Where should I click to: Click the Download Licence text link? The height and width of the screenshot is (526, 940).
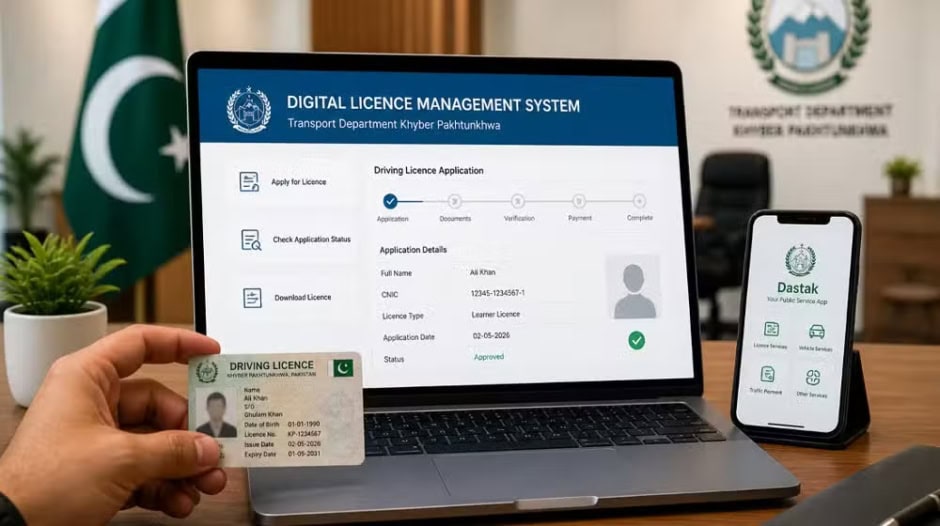click(303, 297)
